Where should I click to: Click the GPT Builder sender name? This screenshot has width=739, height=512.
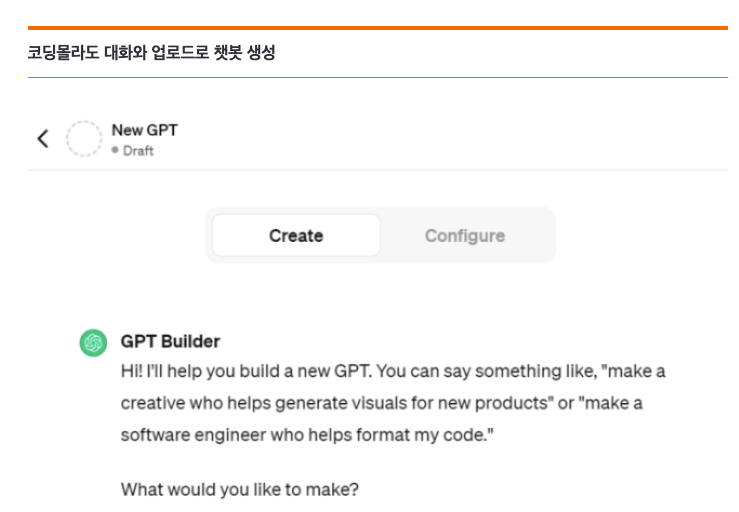[170, 341]
